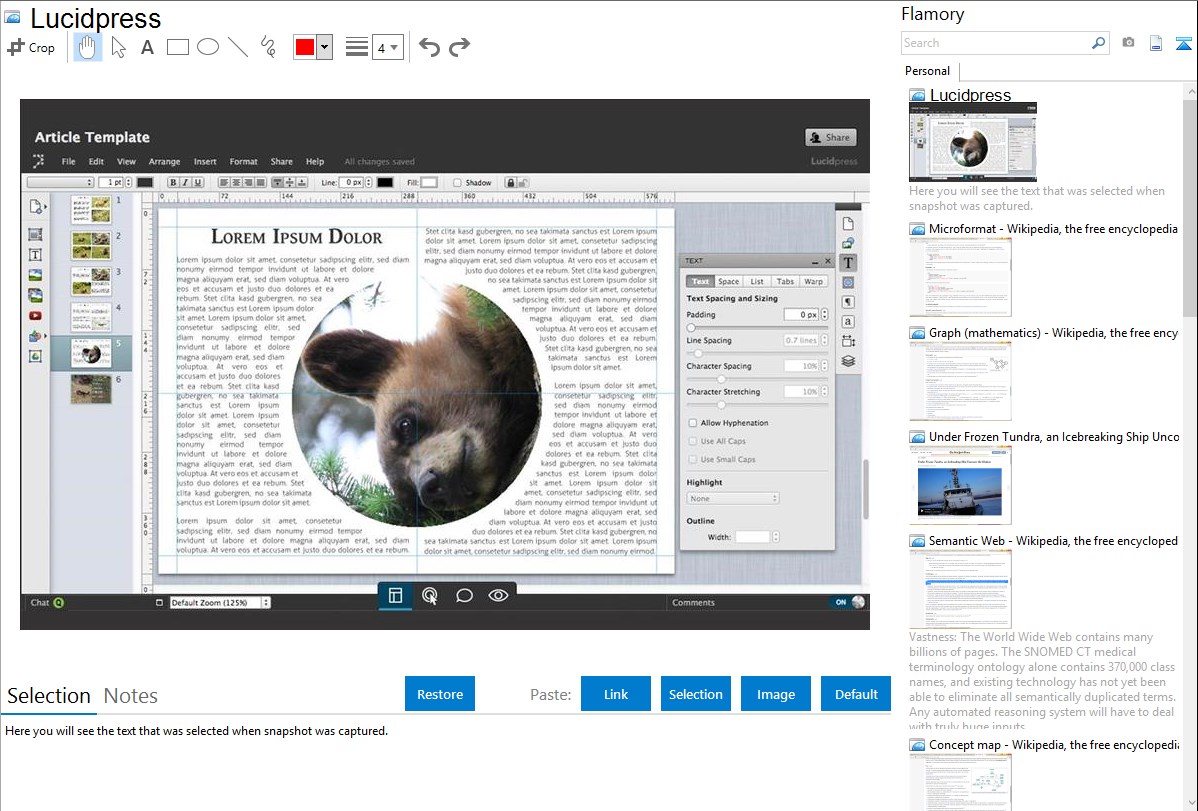Click the Character Spacing stepper
Viewport: 1198px width, 811px height.
[824, 366]
